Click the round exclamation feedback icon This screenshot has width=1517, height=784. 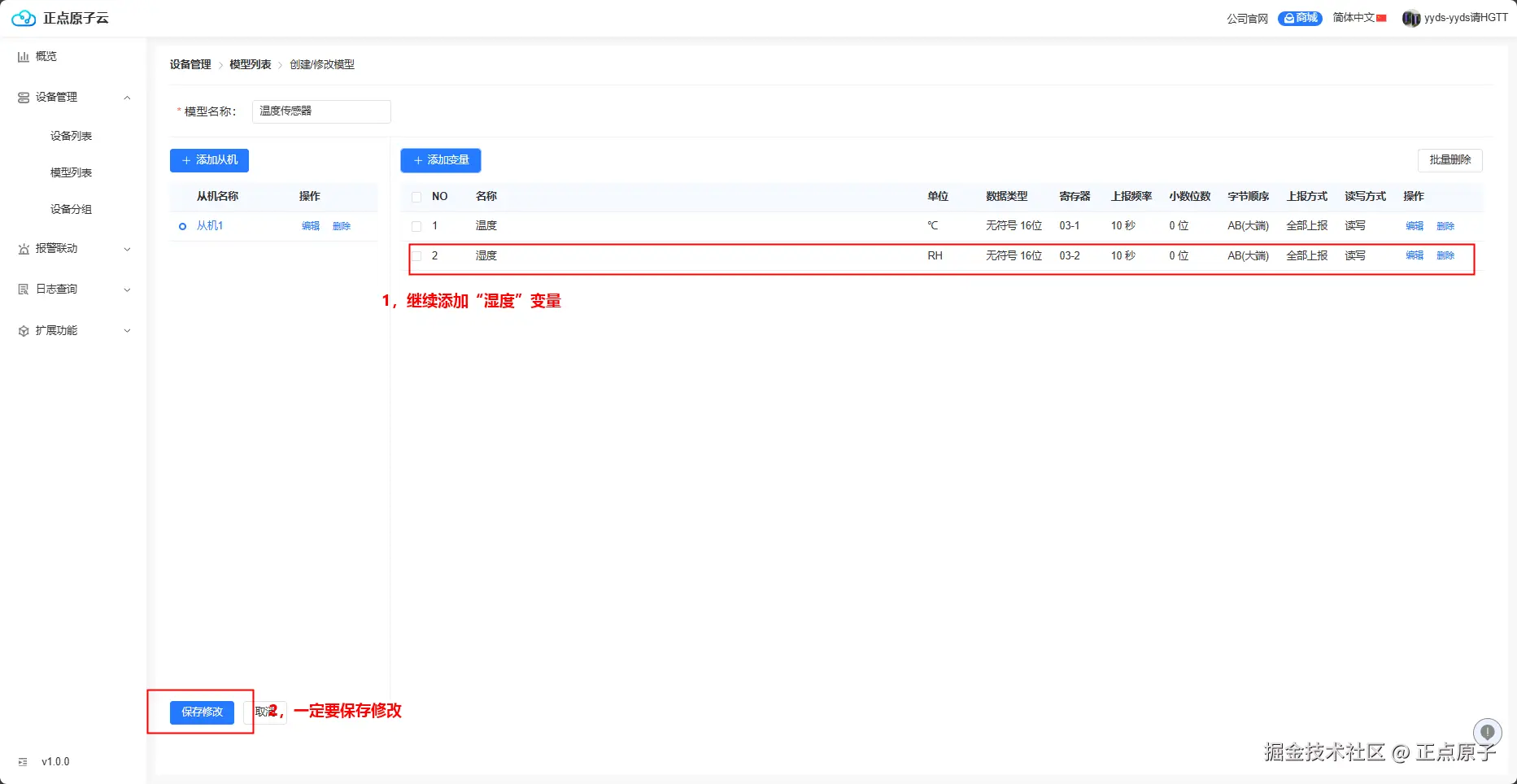(x=1487, y=732)
